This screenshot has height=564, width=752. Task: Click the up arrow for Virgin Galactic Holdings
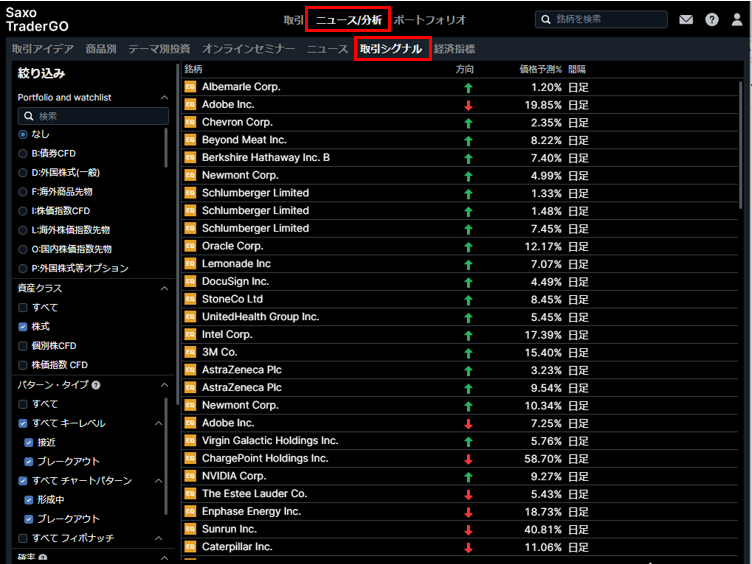tap(469, 442)
